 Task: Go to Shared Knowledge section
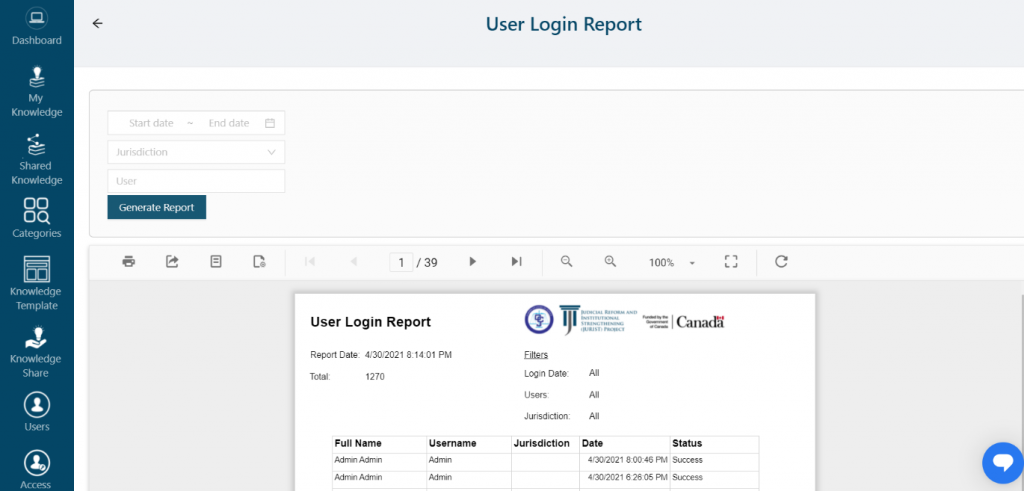[x=37, y=159]
